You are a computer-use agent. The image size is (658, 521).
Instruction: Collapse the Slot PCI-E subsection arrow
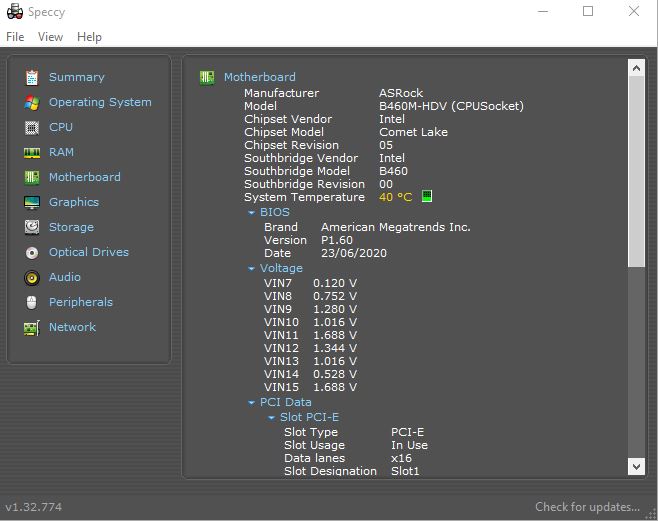[272, 418]
